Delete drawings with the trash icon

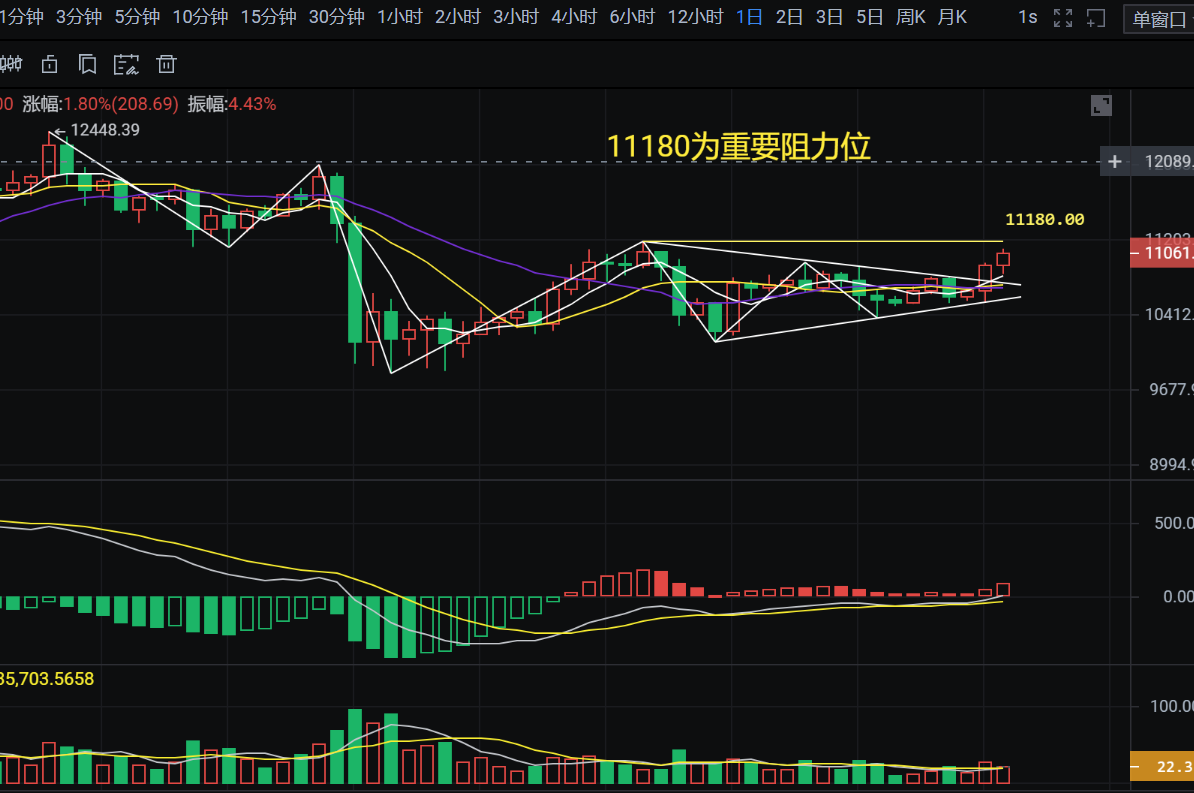167,65
